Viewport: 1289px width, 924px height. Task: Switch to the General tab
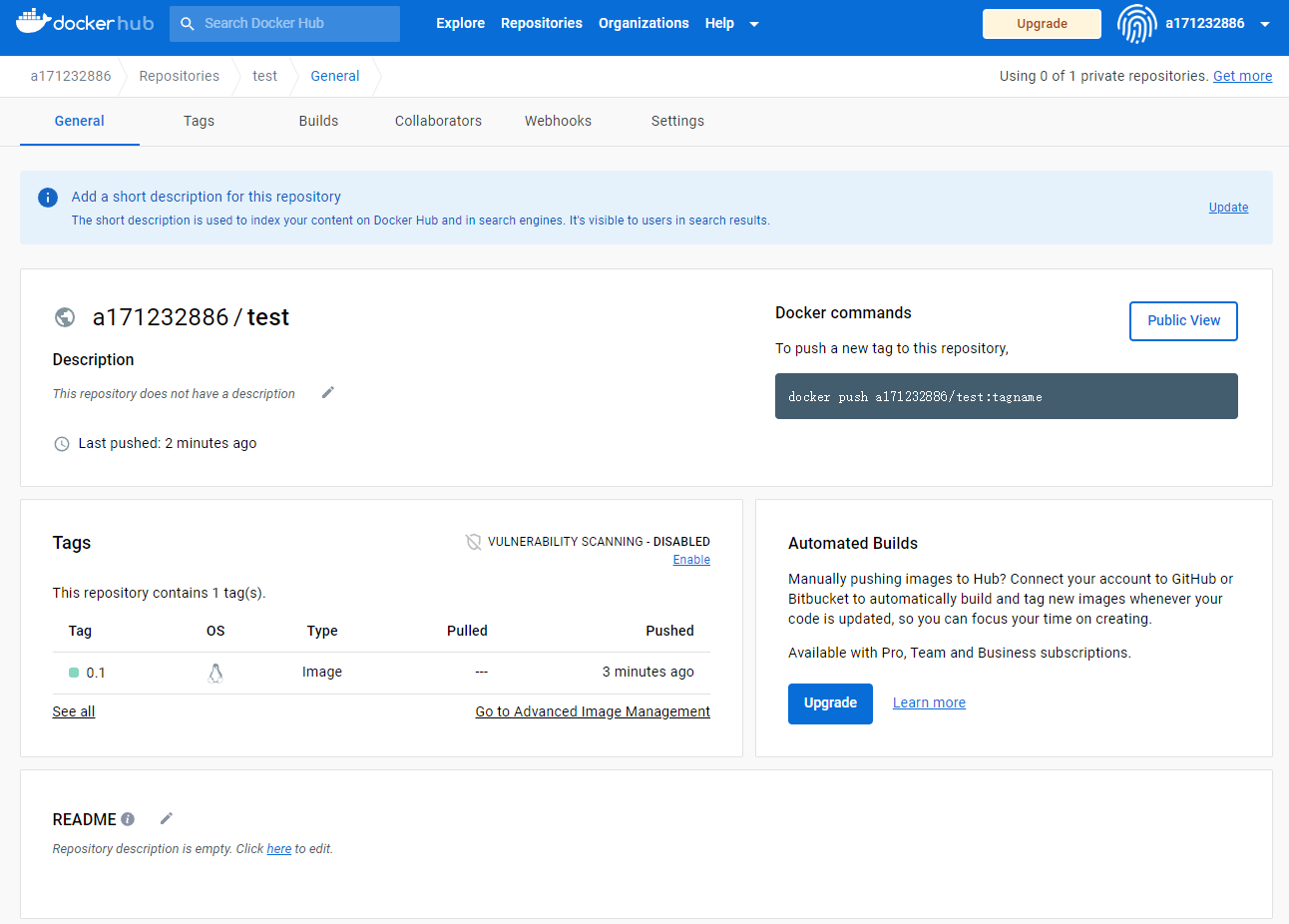pos(80,121)
